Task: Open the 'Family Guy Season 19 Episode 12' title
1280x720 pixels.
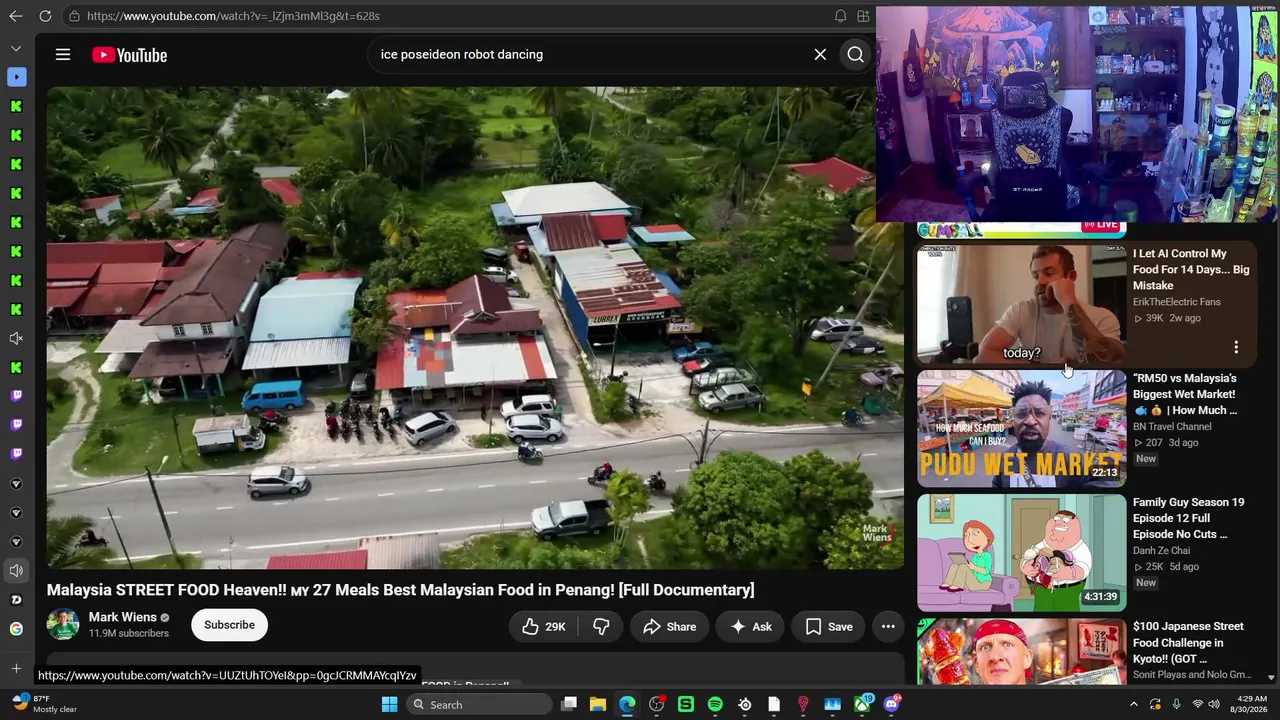Action: pyautogui.click(x=1189, y=518)
